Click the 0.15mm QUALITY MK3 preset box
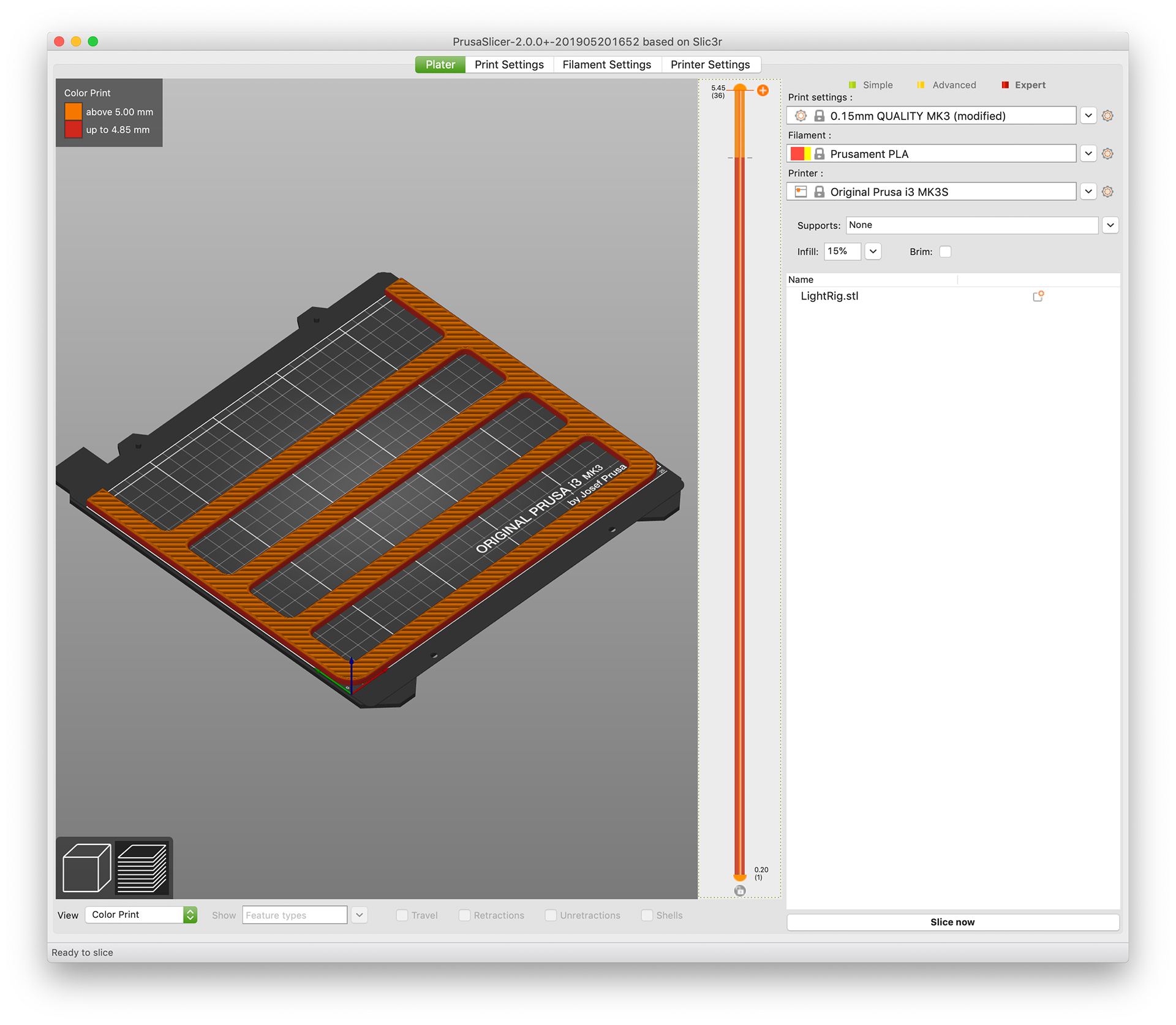Image resolution: width=1176 pixels, height=1025 pixels. coord(931,116)
